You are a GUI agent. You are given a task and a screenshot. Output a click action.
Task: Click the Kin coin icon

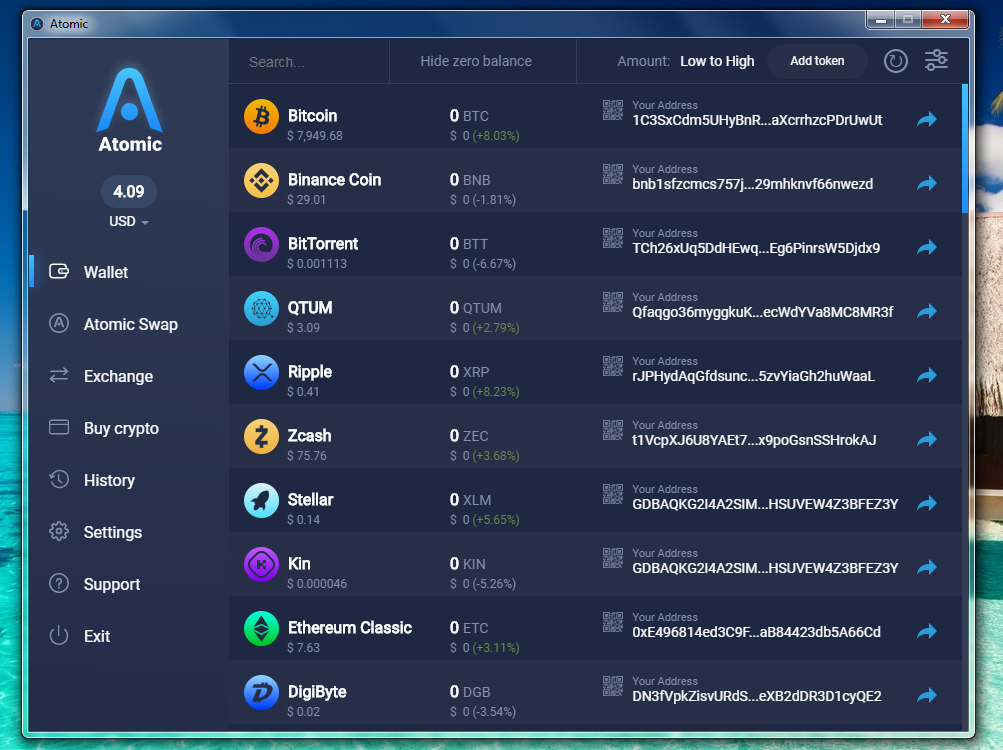coord(261,564)
